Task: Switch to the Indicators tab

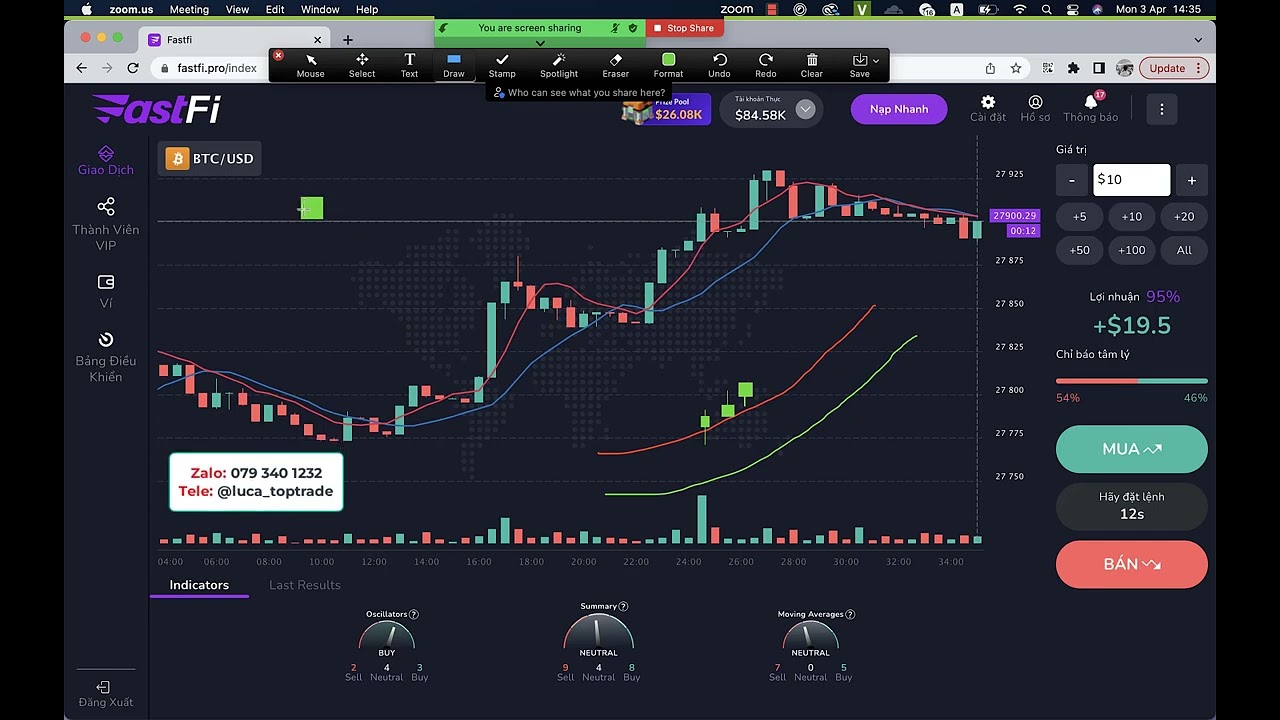Action: point(199,585)
